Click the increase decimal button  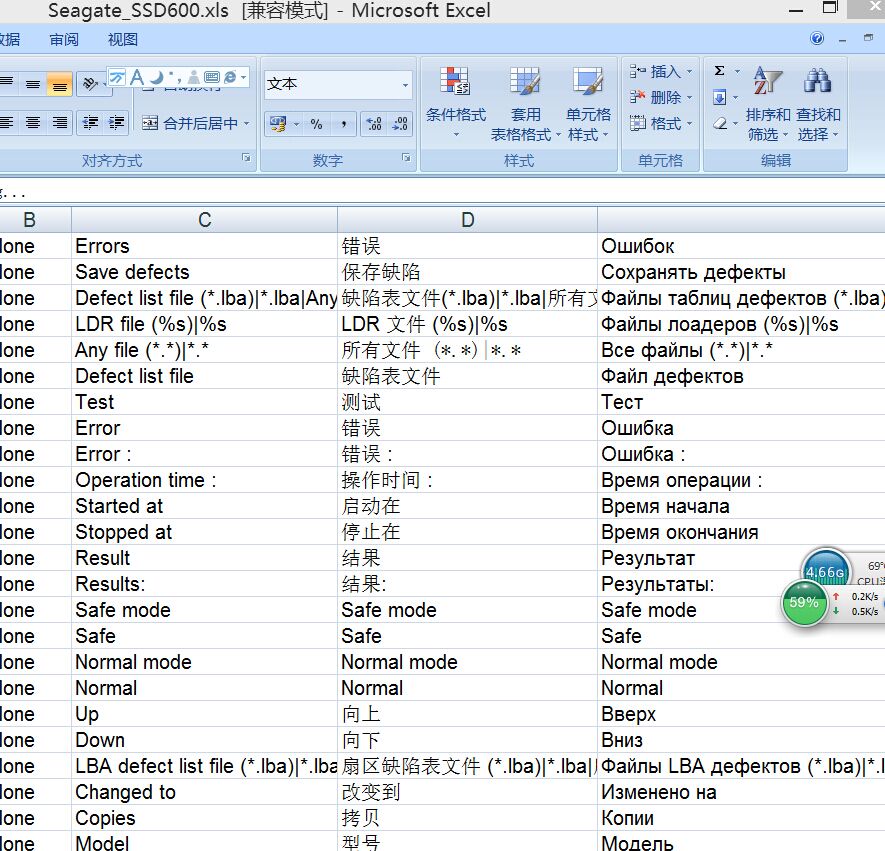374,124
